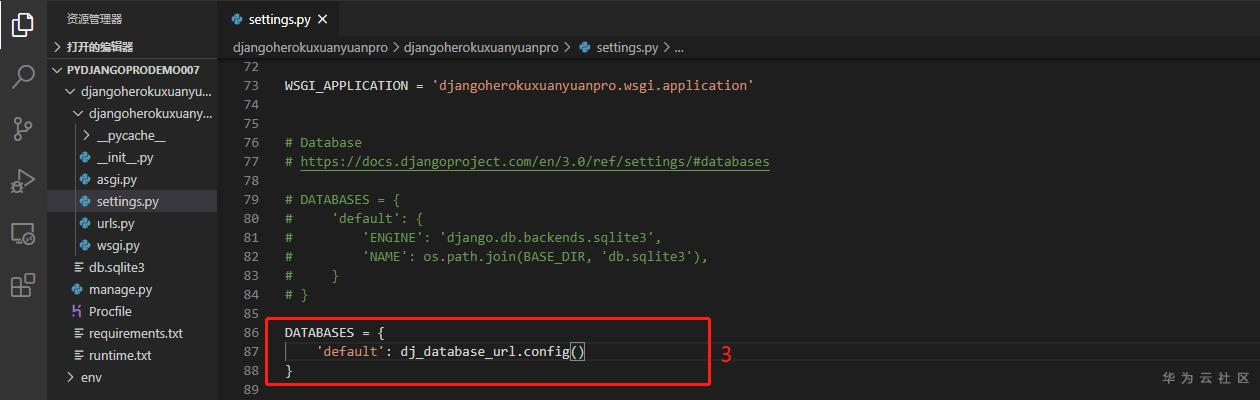Open the Search view icon
1260x400 pixels.
coord(23,77)
